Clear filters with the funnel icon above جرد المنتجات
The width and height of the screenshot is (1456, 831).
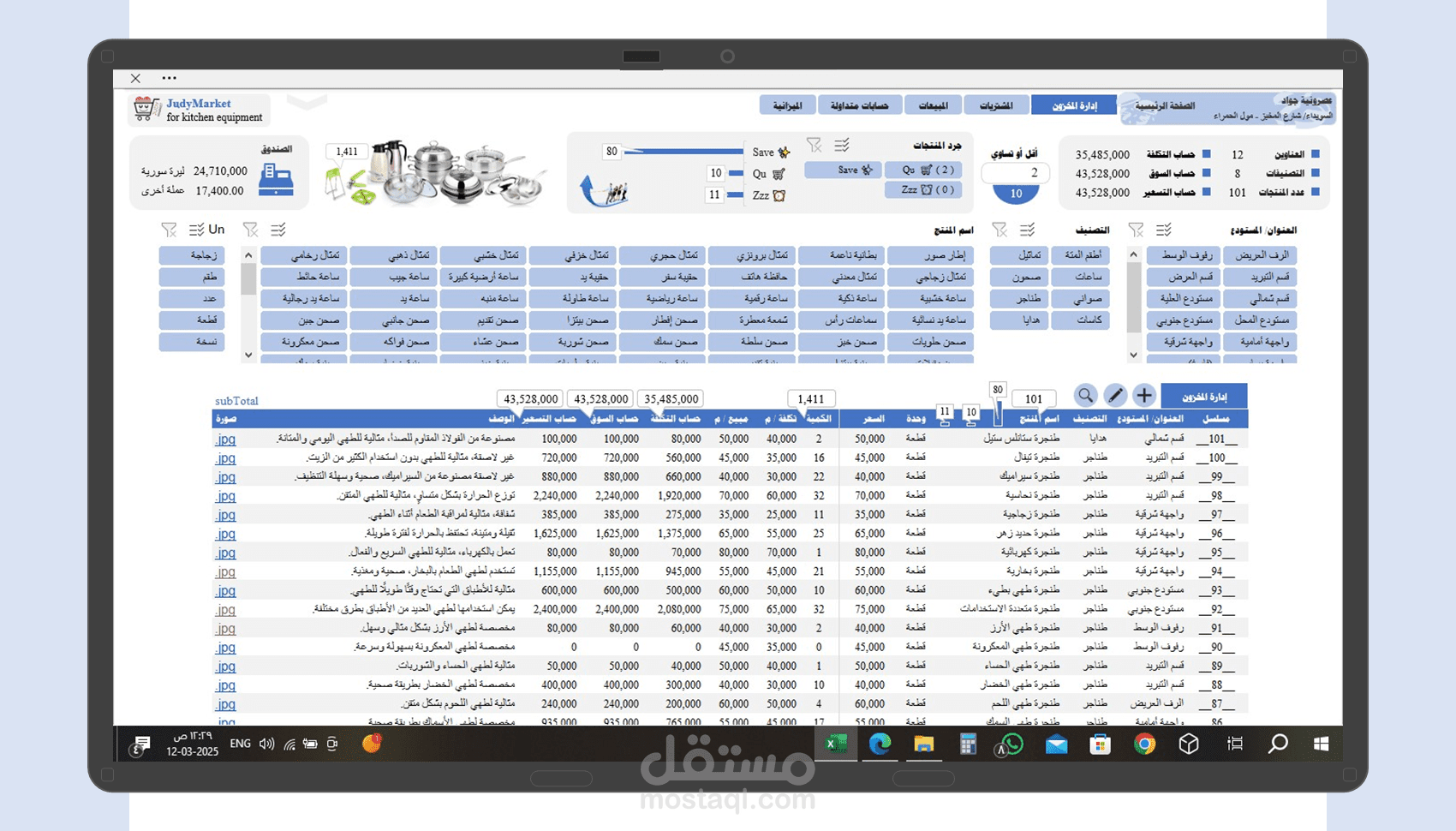point(814,146)
